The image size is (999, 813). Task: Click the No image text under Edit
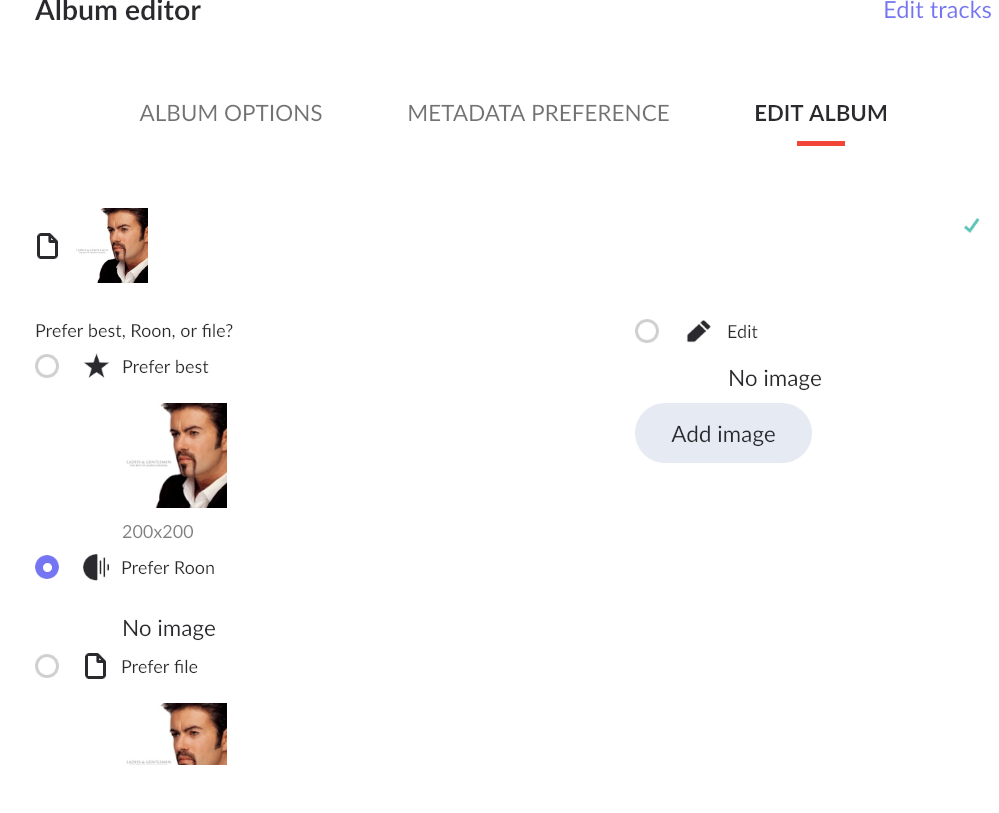coord(775,379)
